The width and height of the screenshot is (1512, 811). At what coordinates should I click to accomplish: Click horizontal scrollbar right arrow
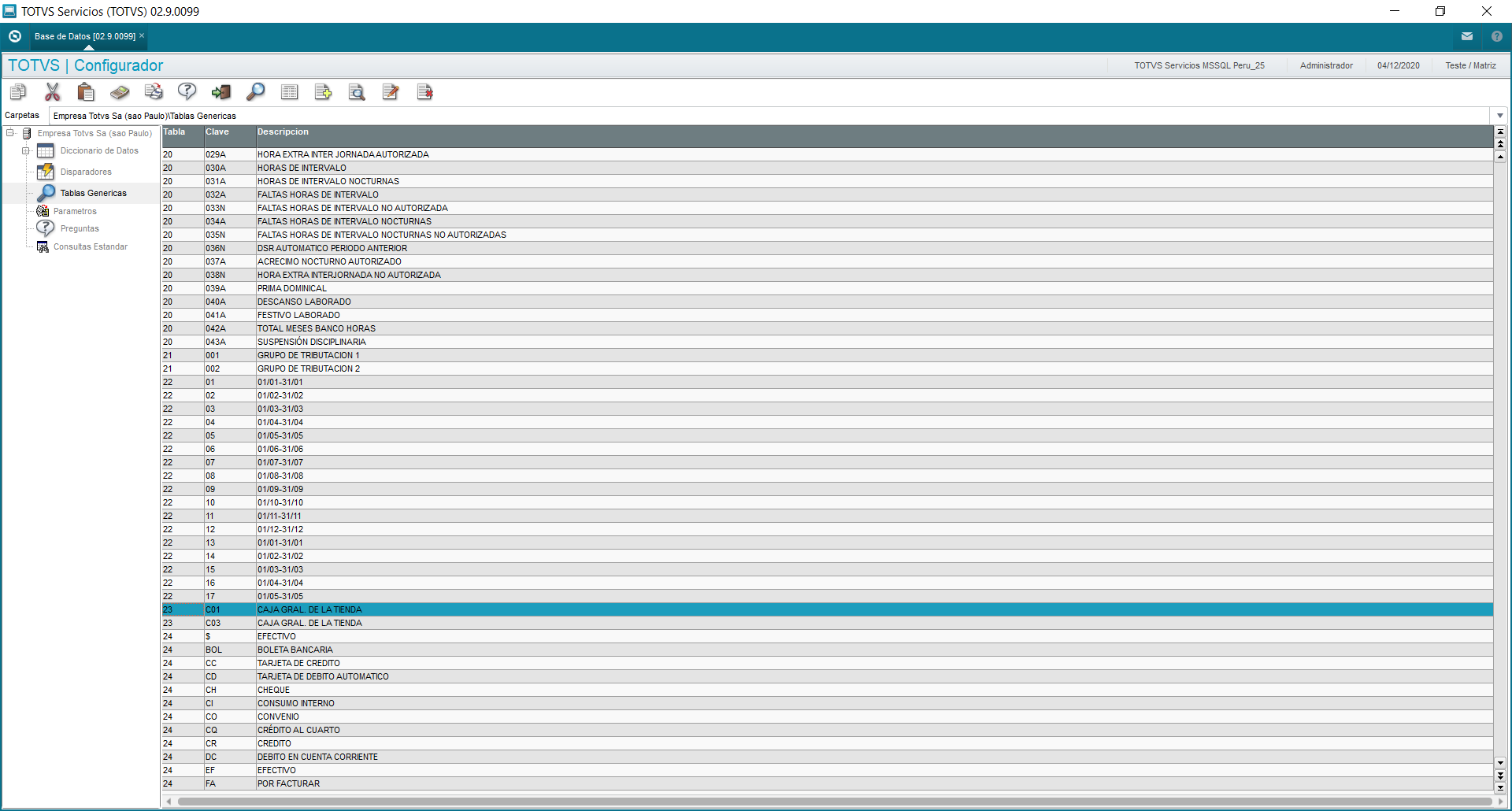click(1500, 802)
